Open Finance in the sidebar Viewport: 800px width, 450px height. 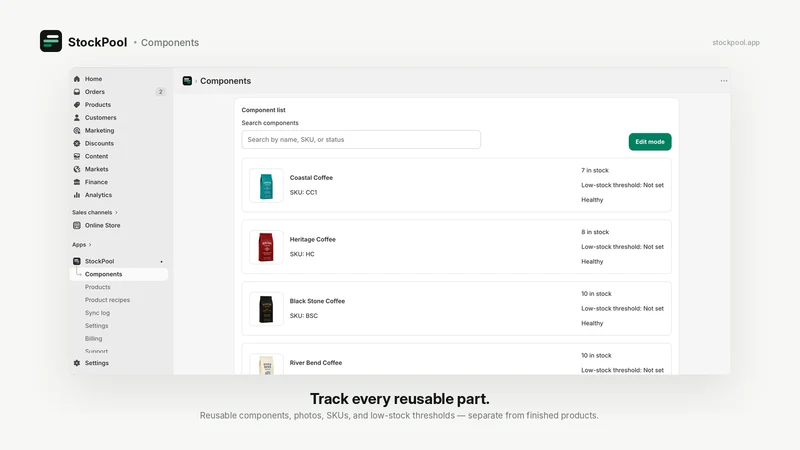[x=96, y=182]
